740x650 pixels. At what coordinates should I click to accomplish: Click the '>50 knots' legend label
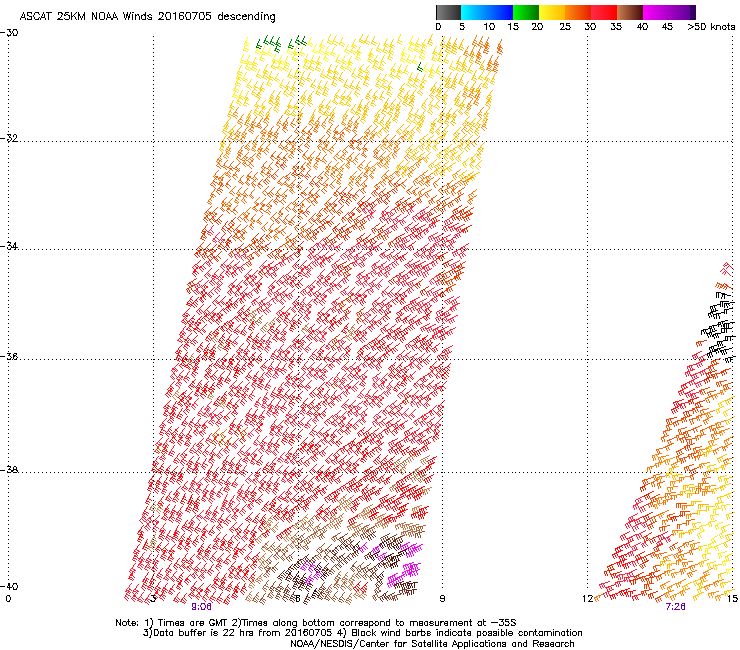tap(711, 27)
